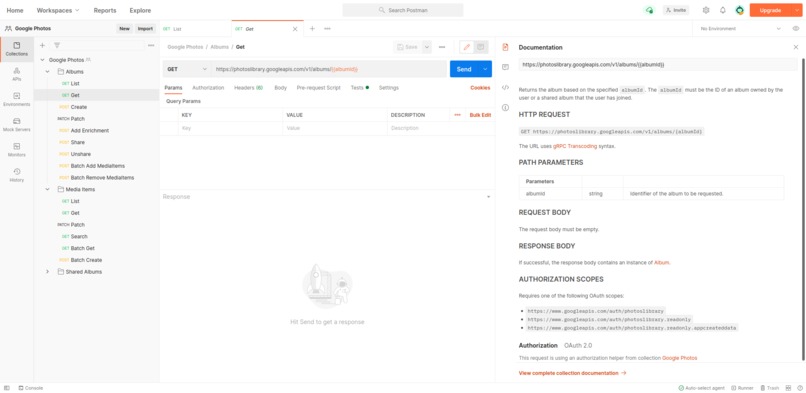Open the APIs sidebar panel

16,74
